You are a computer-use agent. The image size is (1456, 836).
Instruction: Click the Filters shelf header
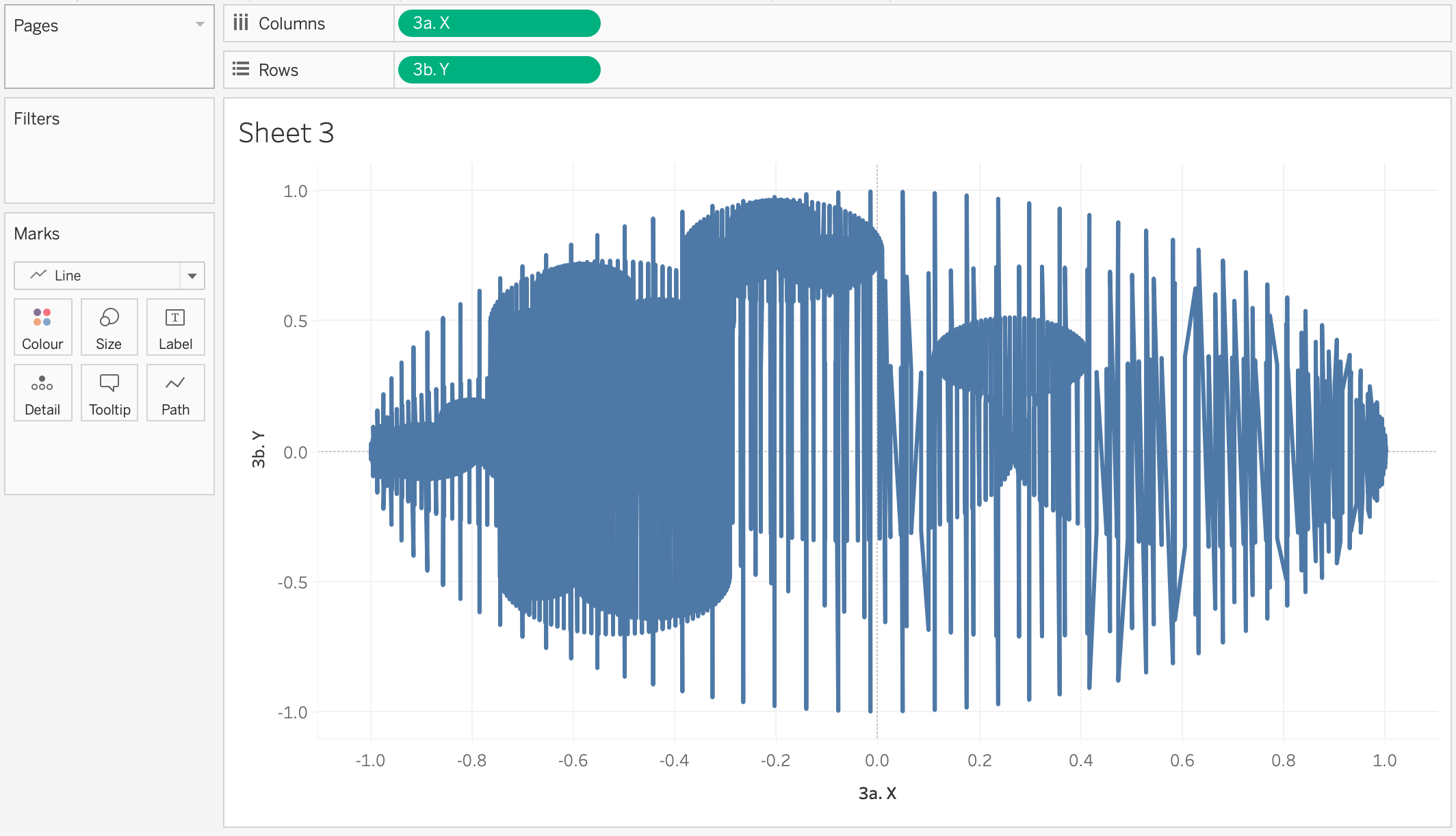[37, 119]
